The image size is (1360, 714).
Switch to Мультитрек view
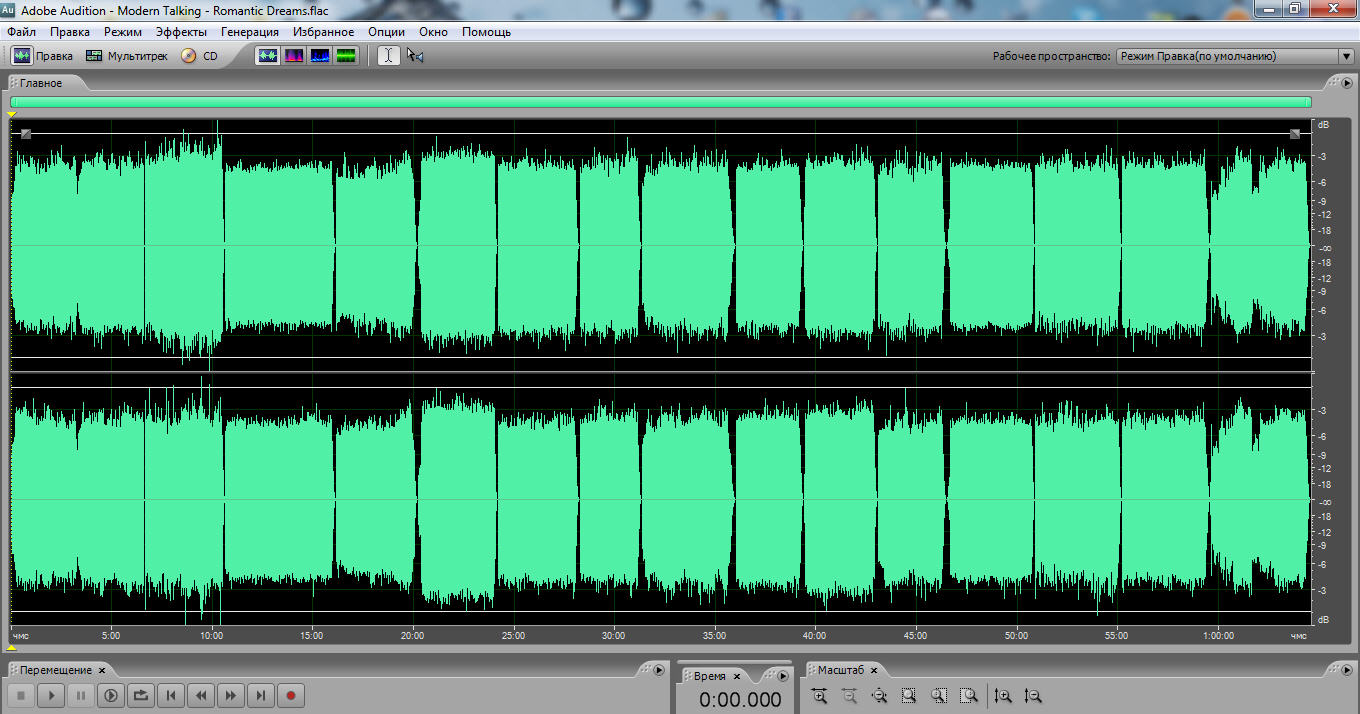[x=126, y=56]
